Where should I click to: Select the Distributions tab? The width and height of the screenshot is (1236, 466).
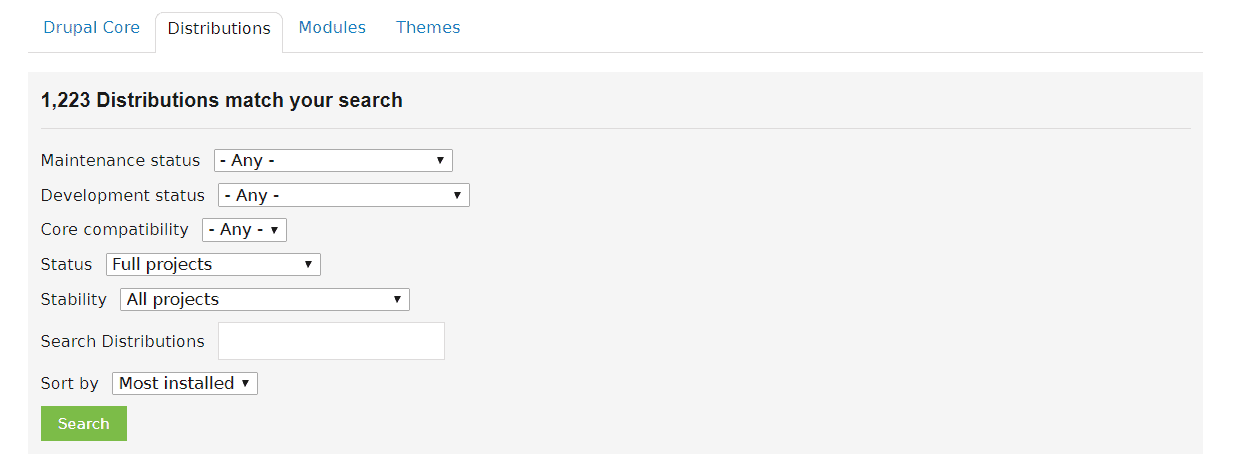(219, 29)
